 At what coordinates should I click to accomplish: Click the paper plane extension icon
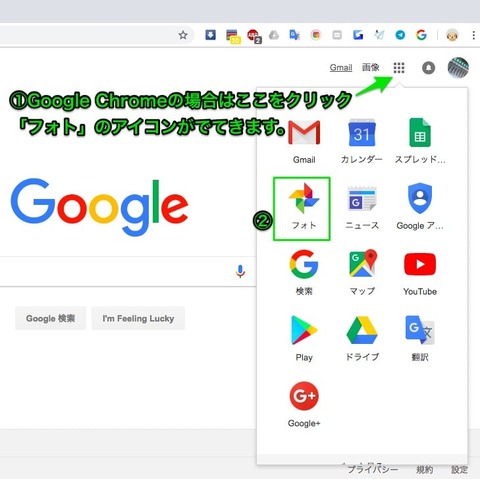[379, 35]
